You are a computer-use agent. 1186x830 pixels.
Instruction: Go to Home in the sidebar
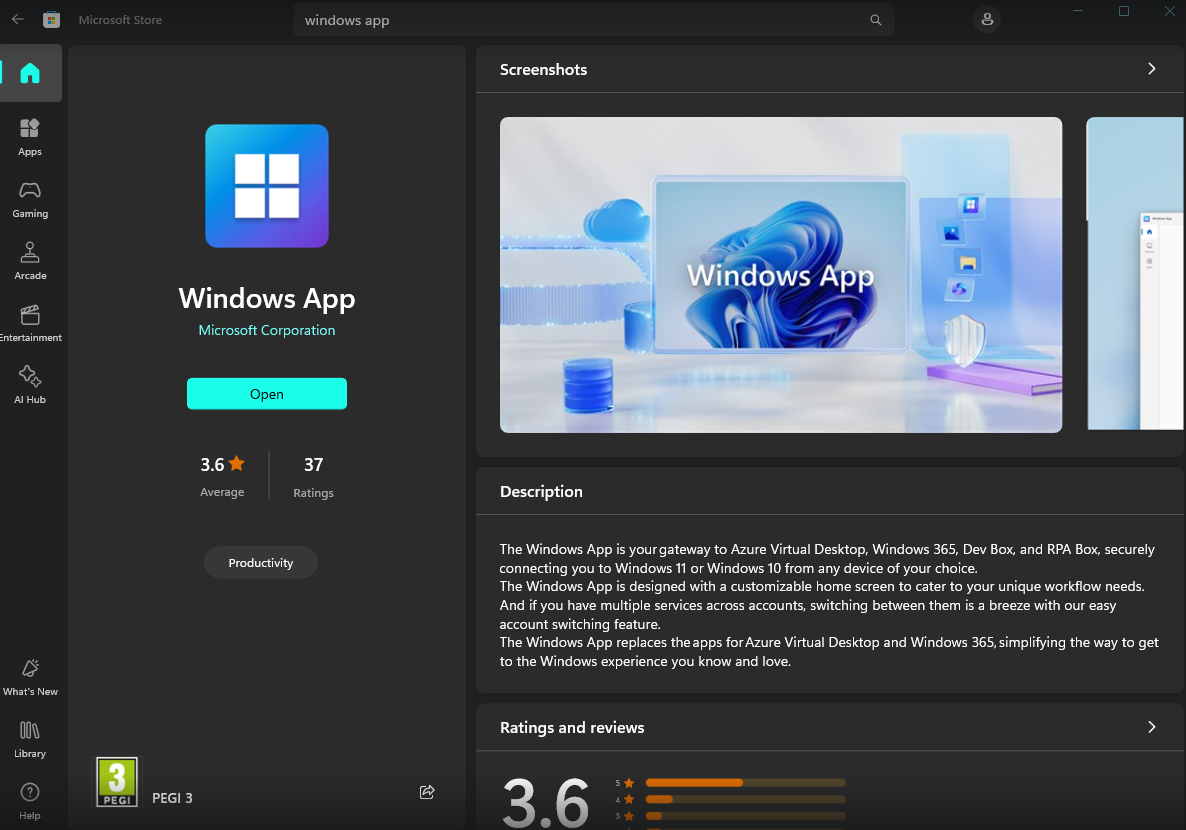(x=30, y=73)
